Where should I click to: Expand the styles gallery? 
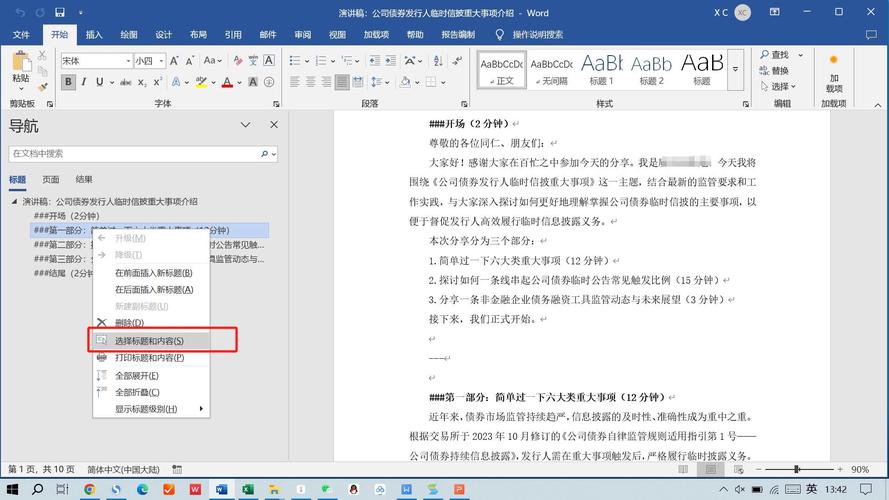tap(735, 69)
